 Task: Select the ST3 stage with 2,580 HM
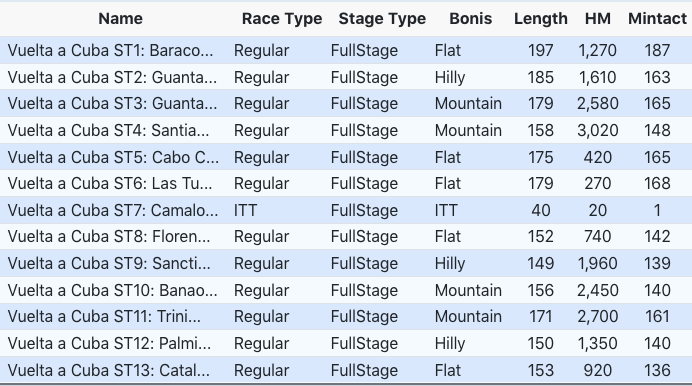[x=346, y=104]
